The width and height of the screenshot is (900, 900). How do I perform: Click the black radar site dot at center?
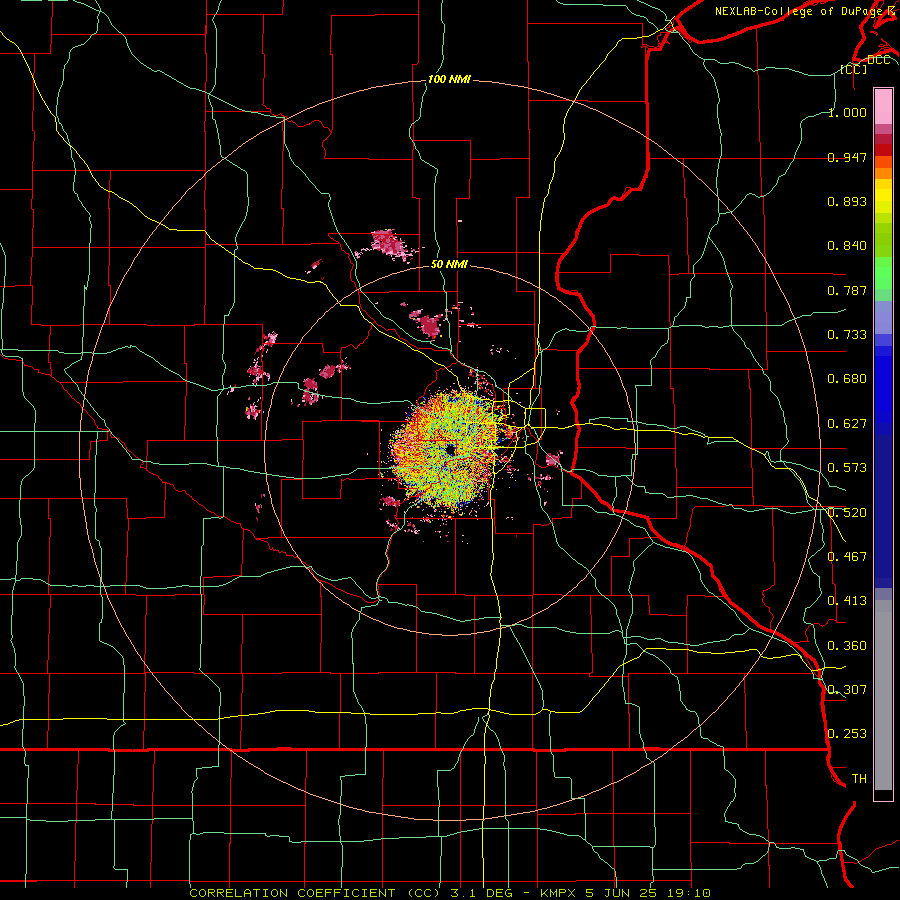click(x=451, y=450)
